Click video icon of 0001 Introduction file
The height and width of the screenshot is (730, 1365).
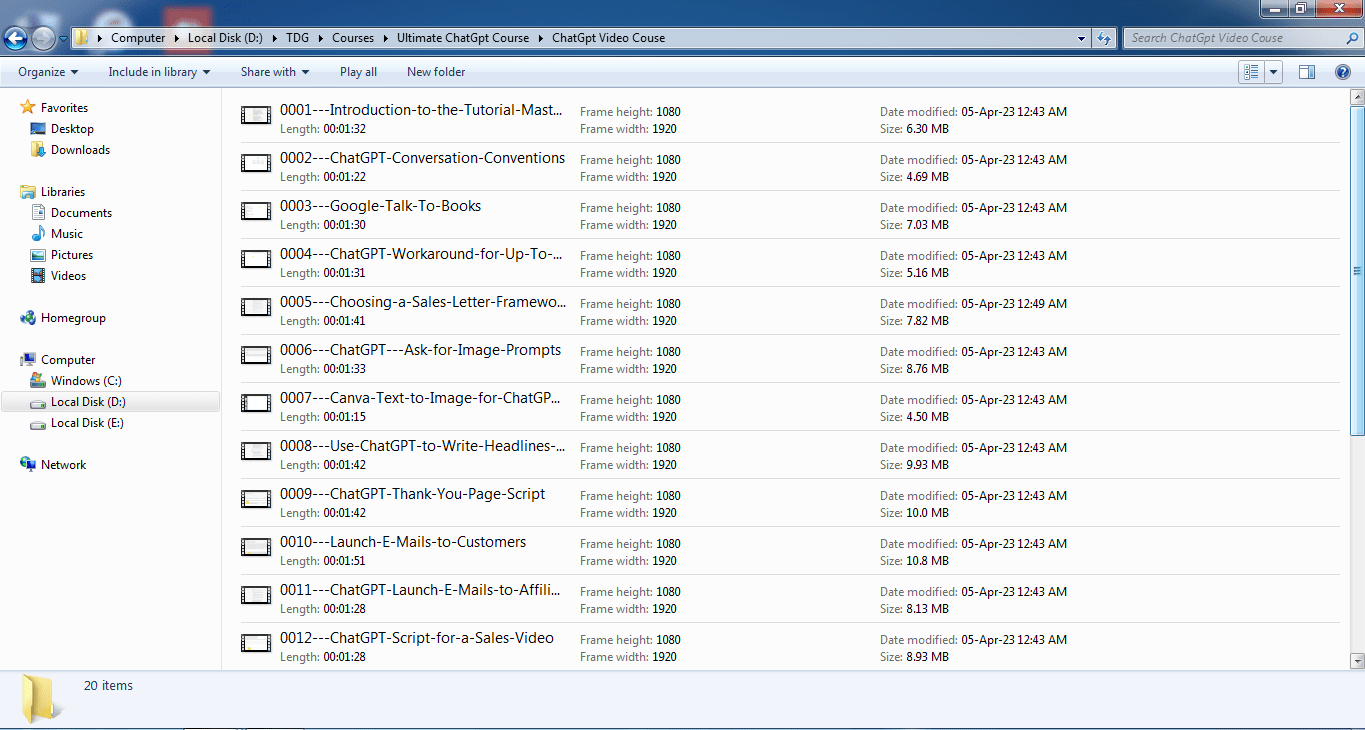pyautogui.click(x=256, y=115)
